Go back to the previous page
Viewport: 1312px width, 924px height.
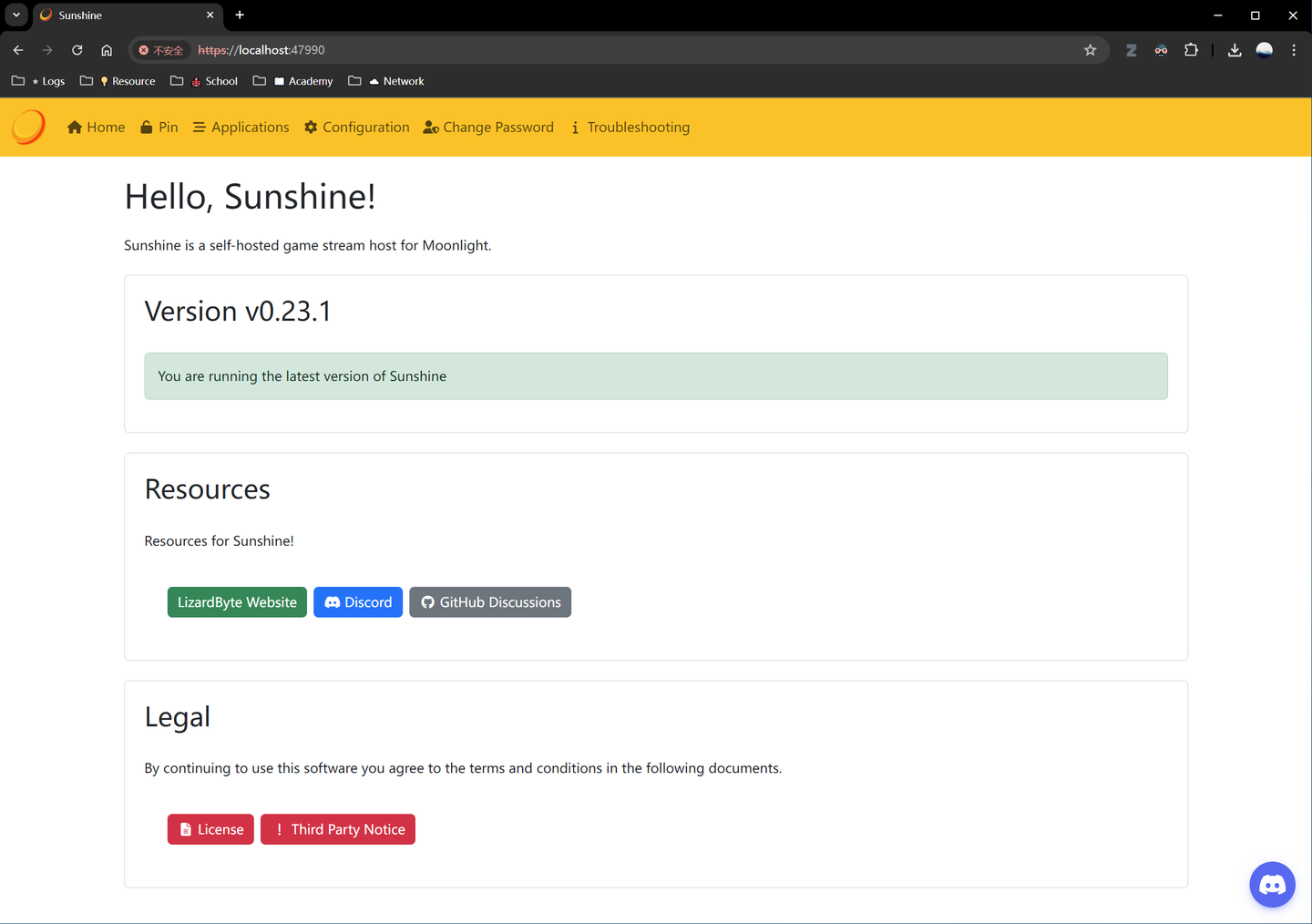click(x=18, y=50)
